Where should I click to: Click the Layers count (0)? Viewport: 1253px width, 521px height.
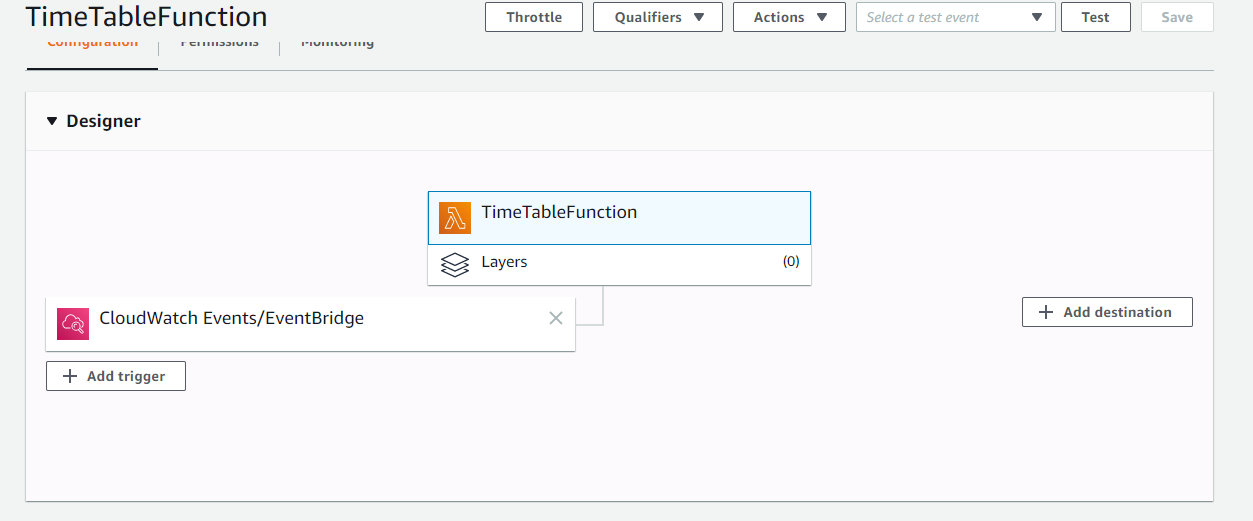point(790,262)
